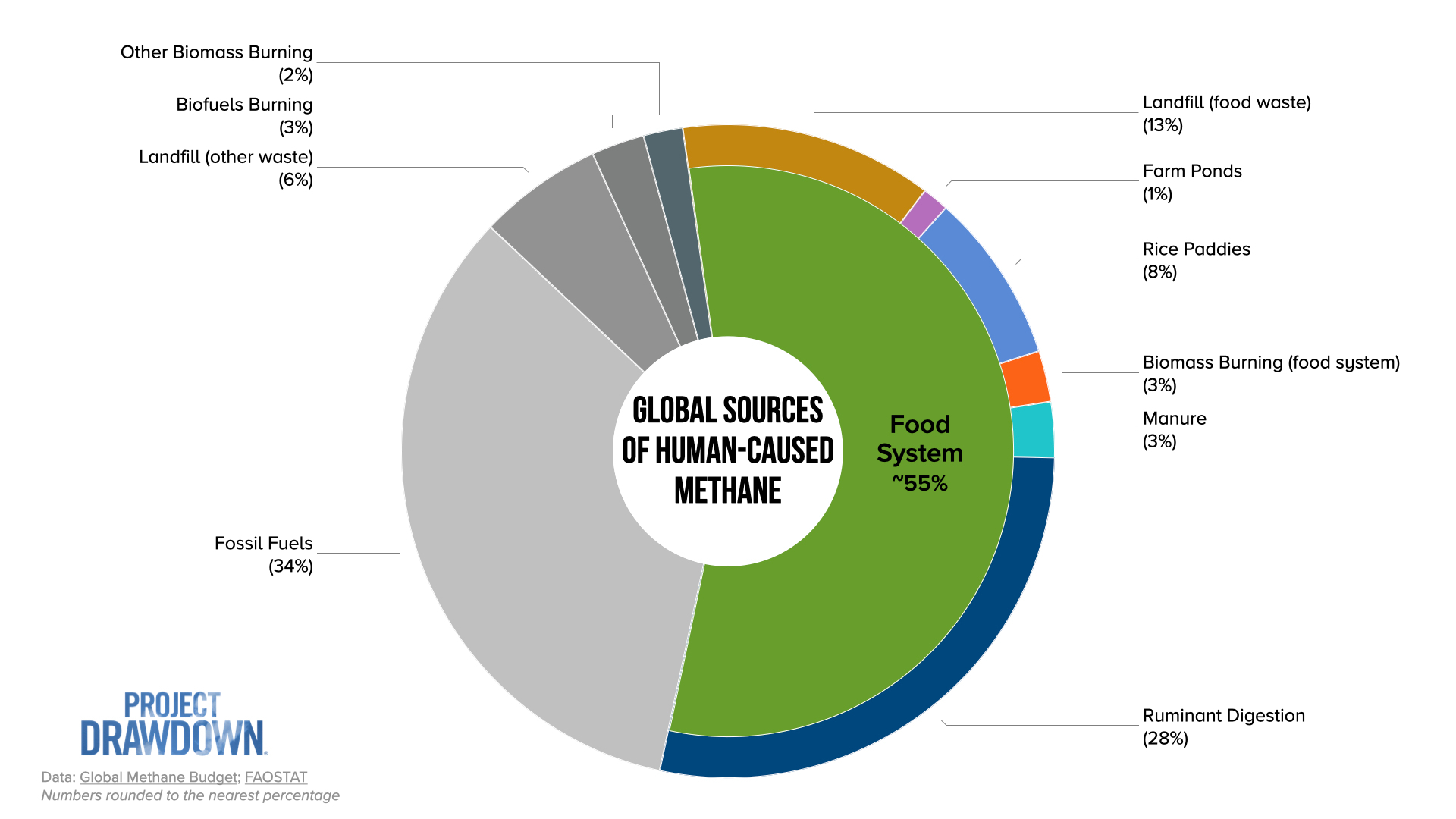Click the Project Drawdown logo
The height and width of the screenshot is (819, 1456).
(x=174, y=724)
